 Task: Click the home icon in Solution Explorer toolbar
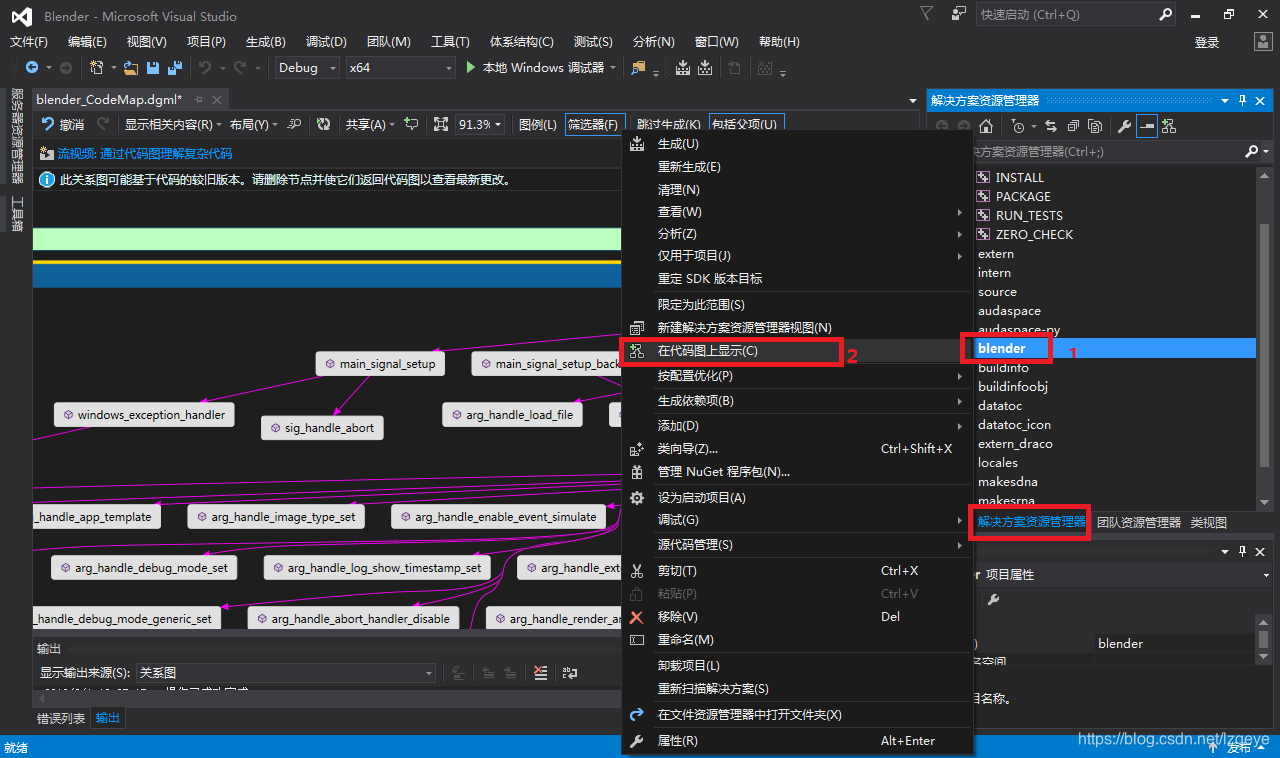pos(986,126)
